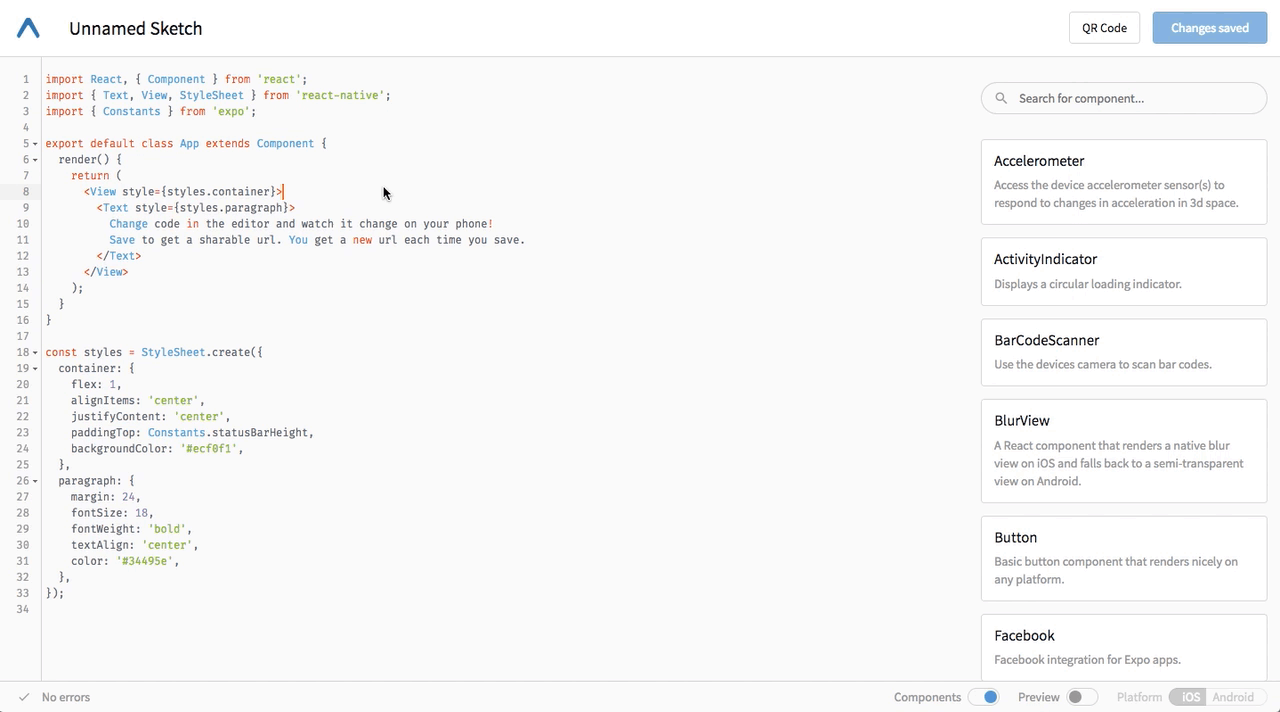The width and height of the screenshot is (1280, 712).
Task: Click the justifyContent: 'center' line
Action: [x=151, y=417]
